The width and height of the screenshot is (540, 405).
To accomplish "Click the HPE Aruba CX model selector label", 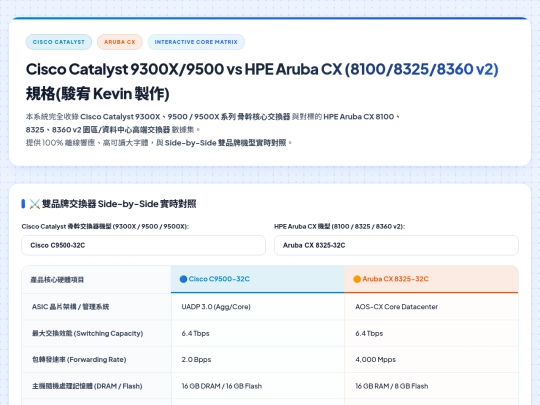I will (x=339, y=226).
